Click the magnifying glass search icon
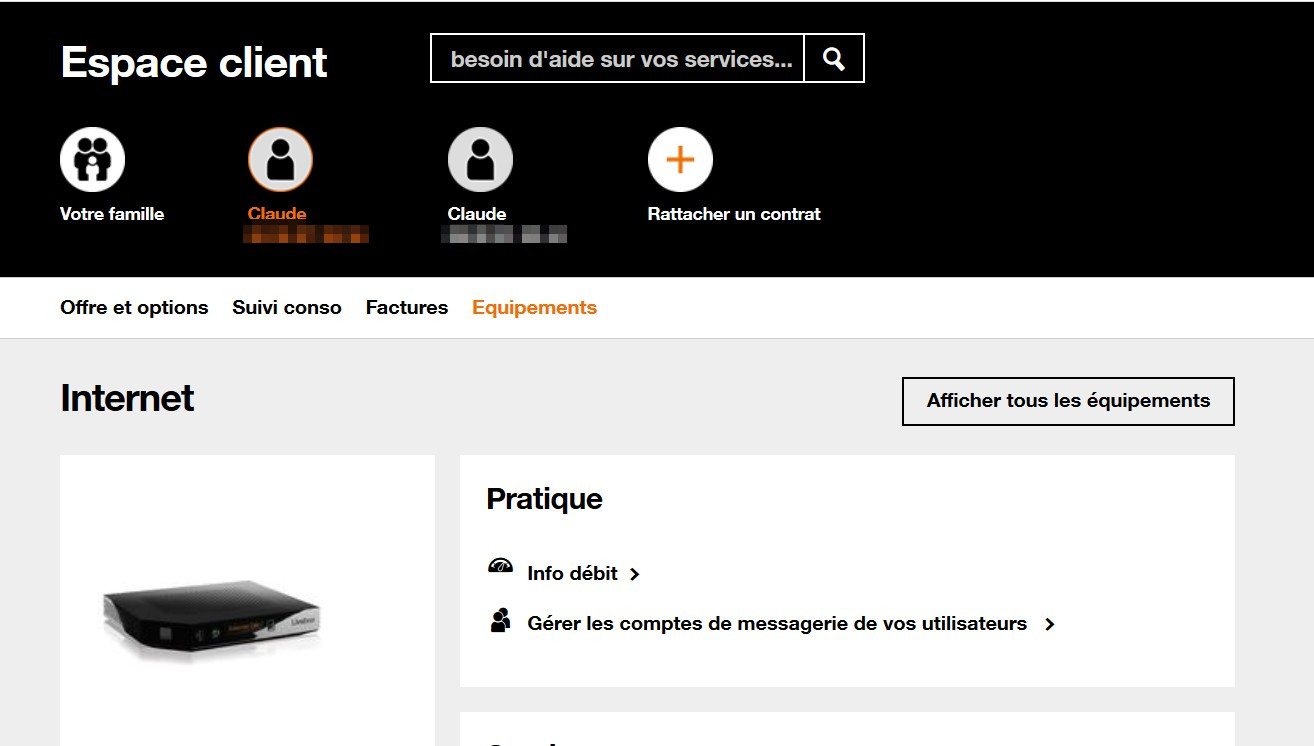 834,59
